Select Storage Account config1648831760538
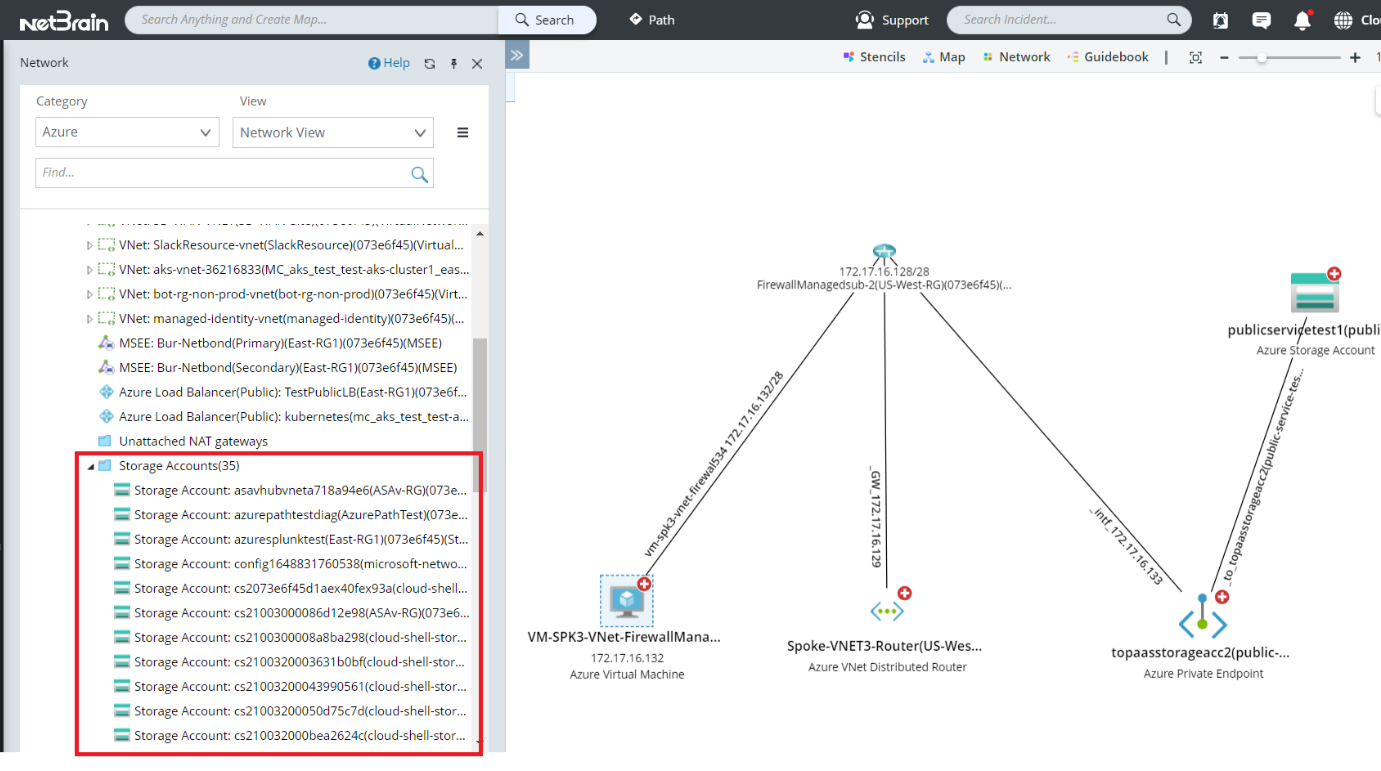 (291, 564)
